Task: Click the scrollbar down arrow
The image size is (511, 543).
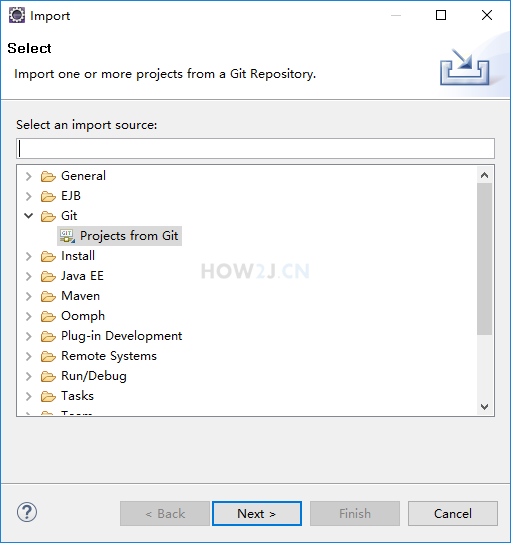Action: pos(485,407)
